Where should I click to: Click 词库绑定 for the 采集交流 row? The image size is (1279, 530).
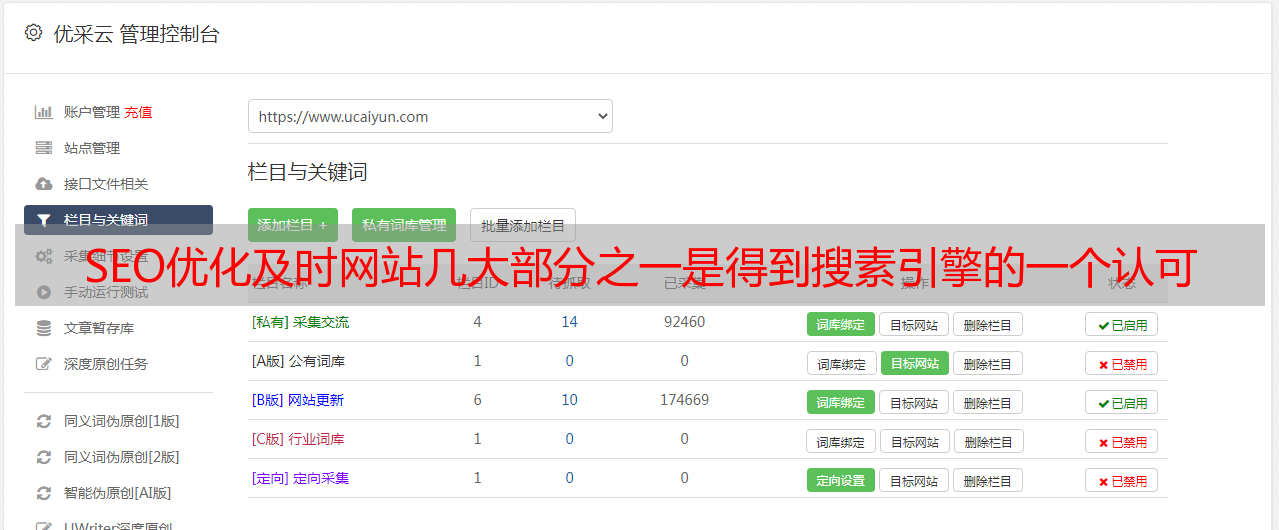(x=840, y=324)
